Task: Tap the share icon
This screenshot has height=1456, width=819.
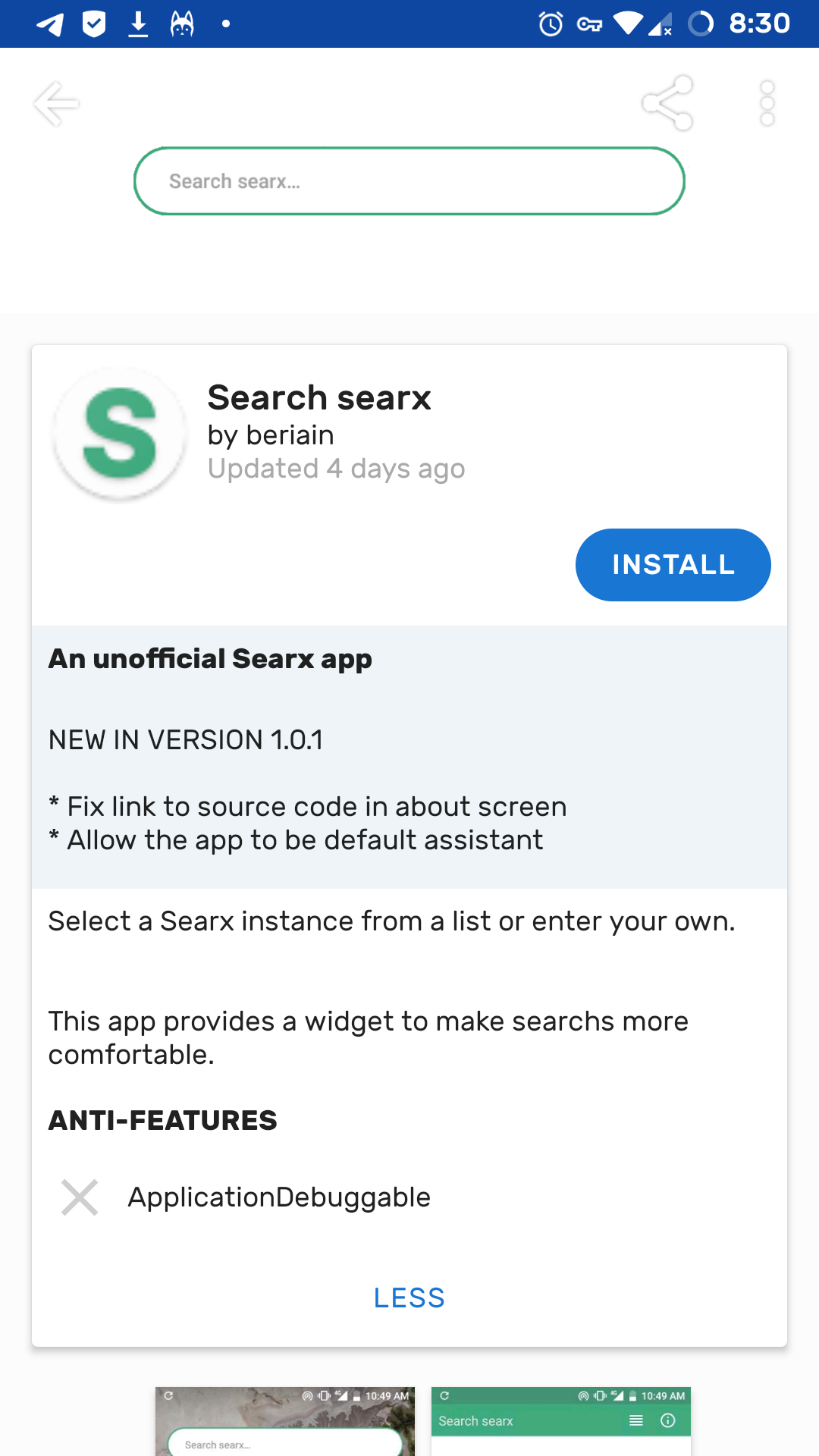Action: pyautogui.click(x=667, y=103)
